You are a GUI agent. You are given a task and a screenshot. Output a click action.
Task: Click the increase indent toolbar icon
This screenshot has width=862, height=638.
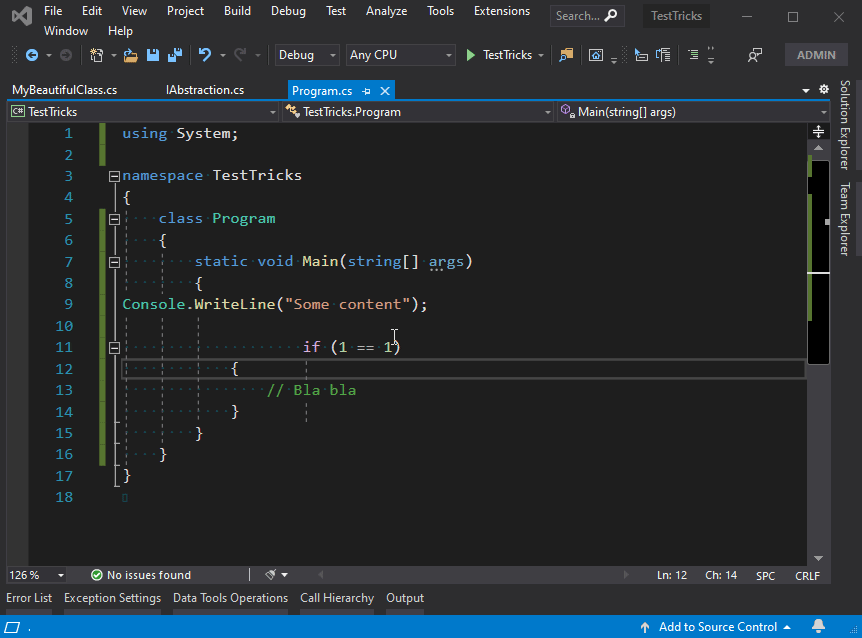[663, 55]
